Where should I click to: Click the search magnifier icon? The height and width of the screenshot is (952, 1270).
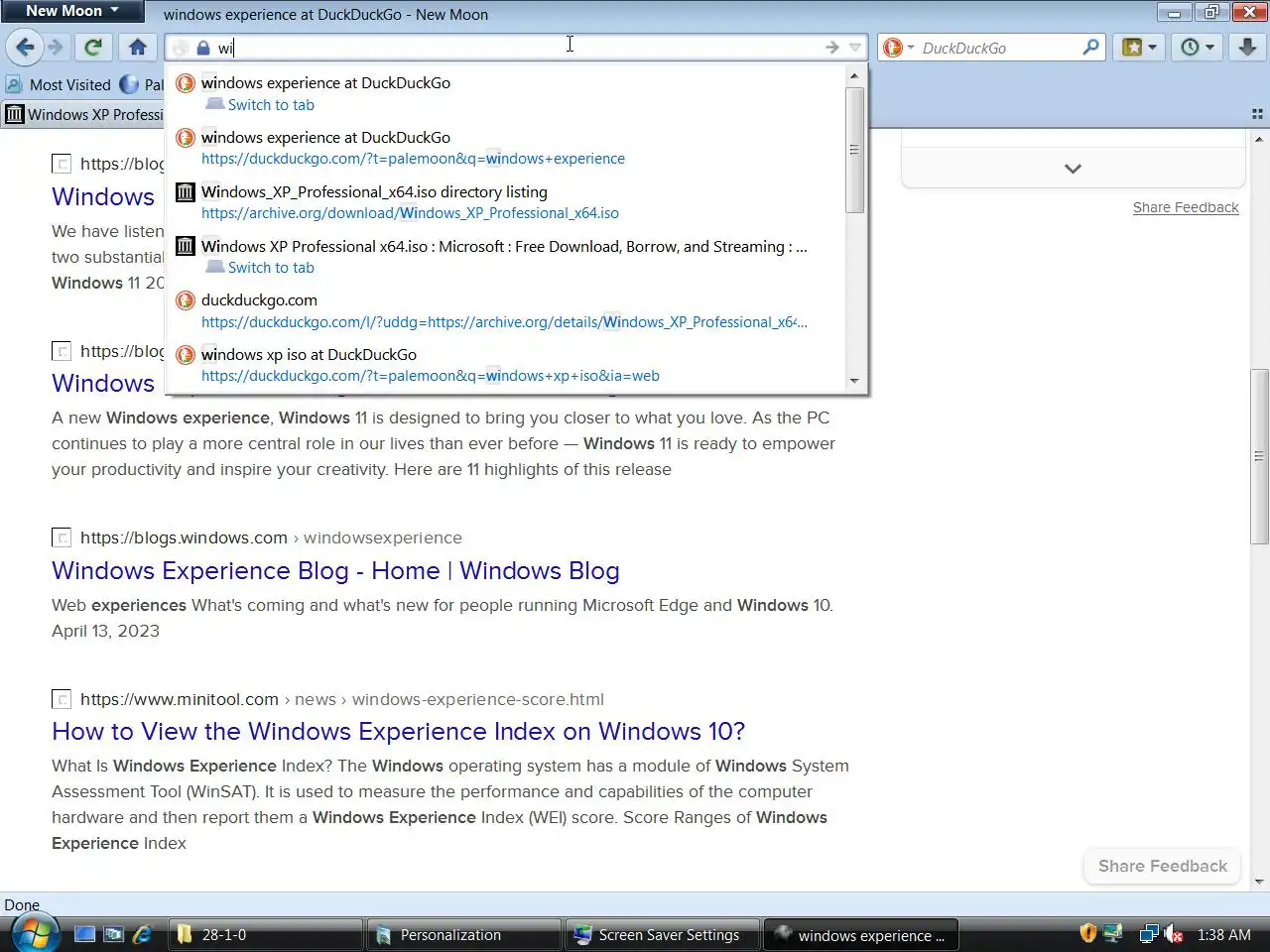tap(1090, 47)
